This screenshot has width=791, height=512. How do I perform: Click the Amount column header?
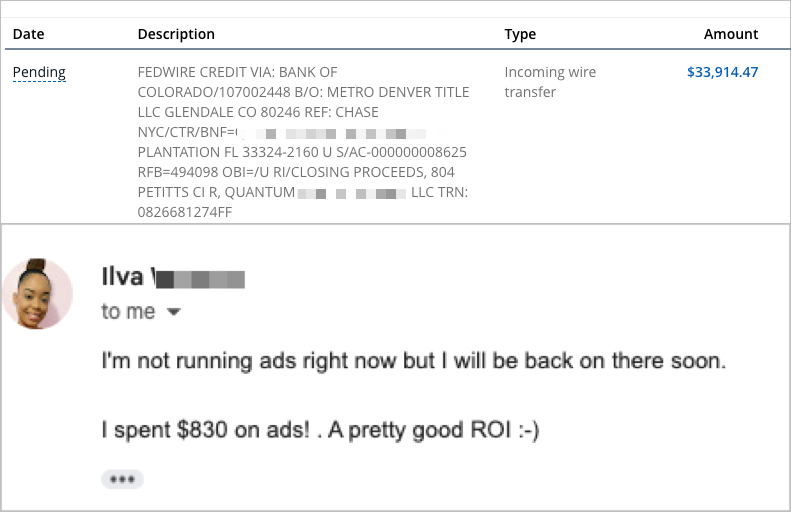(x=731, y=34)
